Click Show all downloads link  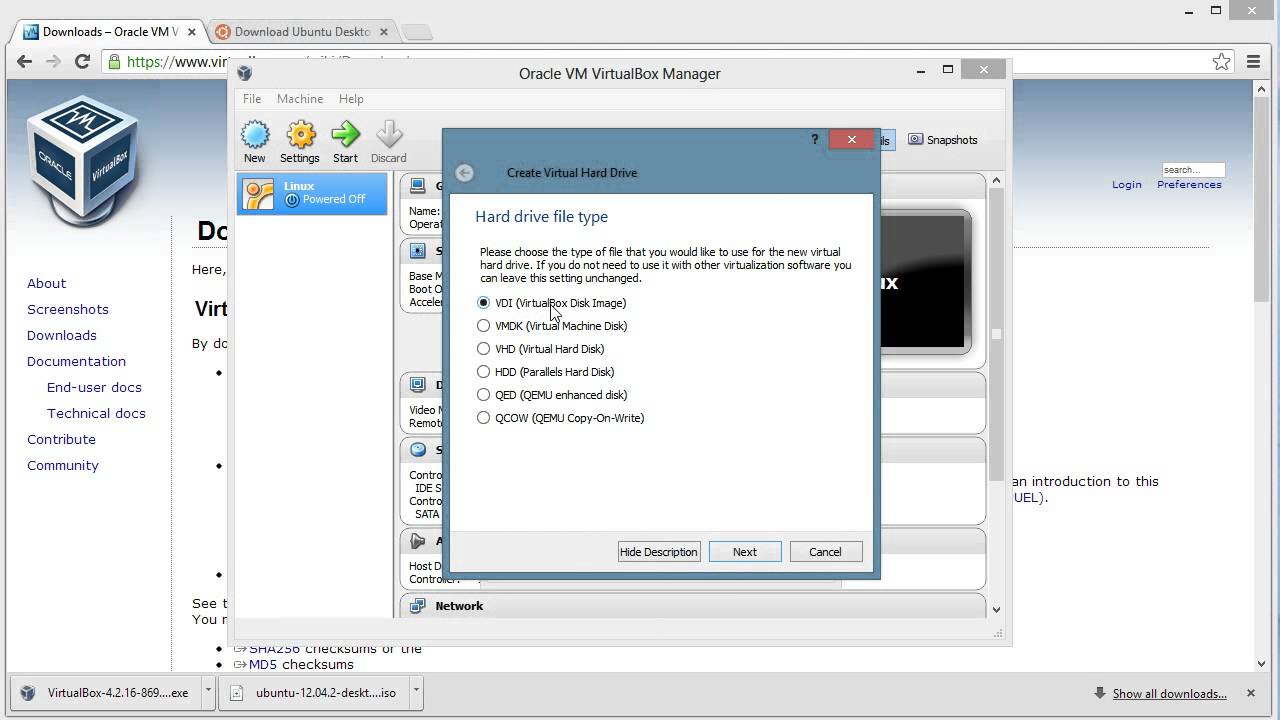[x=1169, y=694]
